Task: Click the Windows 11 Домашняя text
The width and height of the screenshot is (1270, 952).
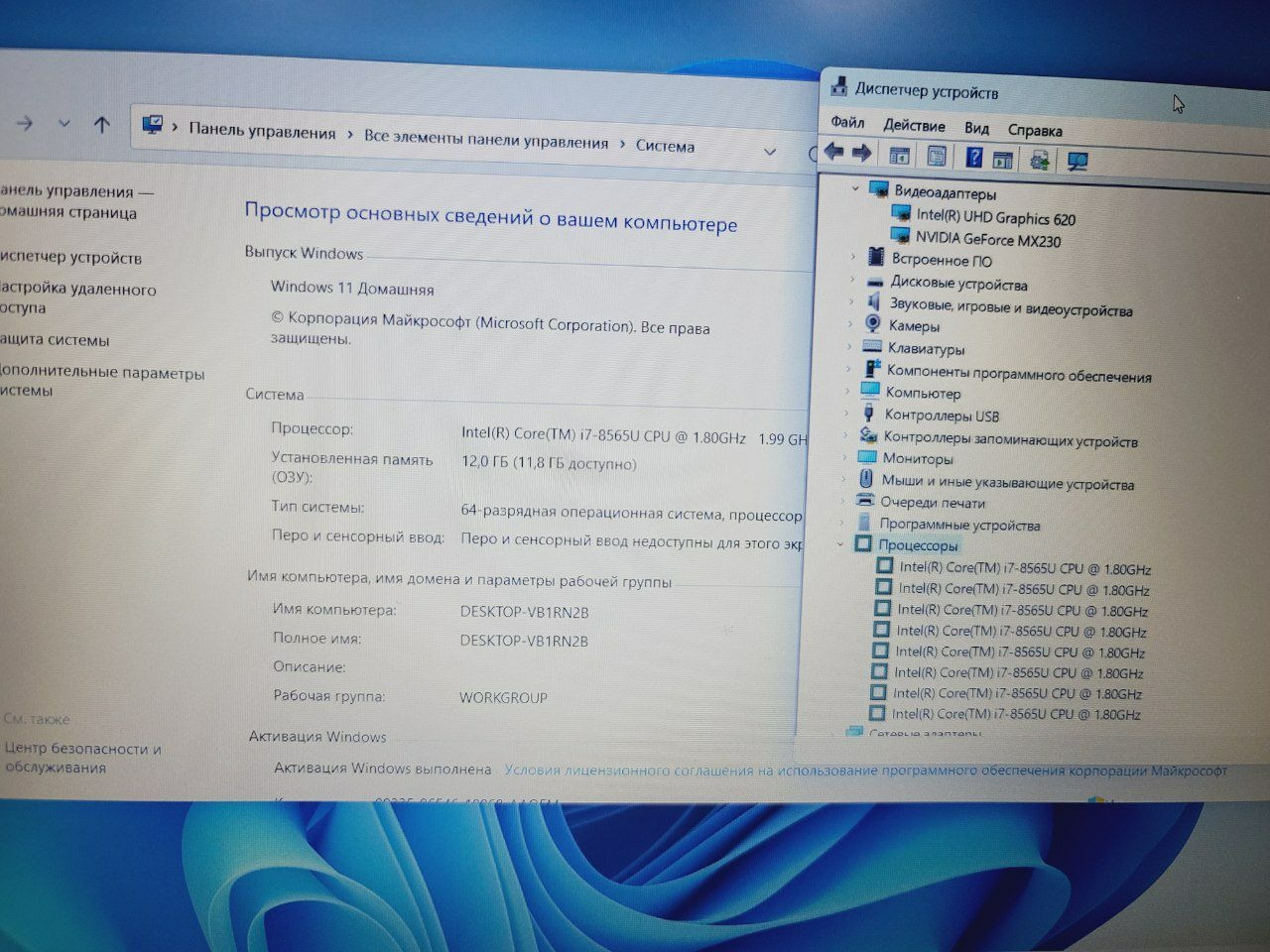Action: pyautogui.click(x=352, y=288)
